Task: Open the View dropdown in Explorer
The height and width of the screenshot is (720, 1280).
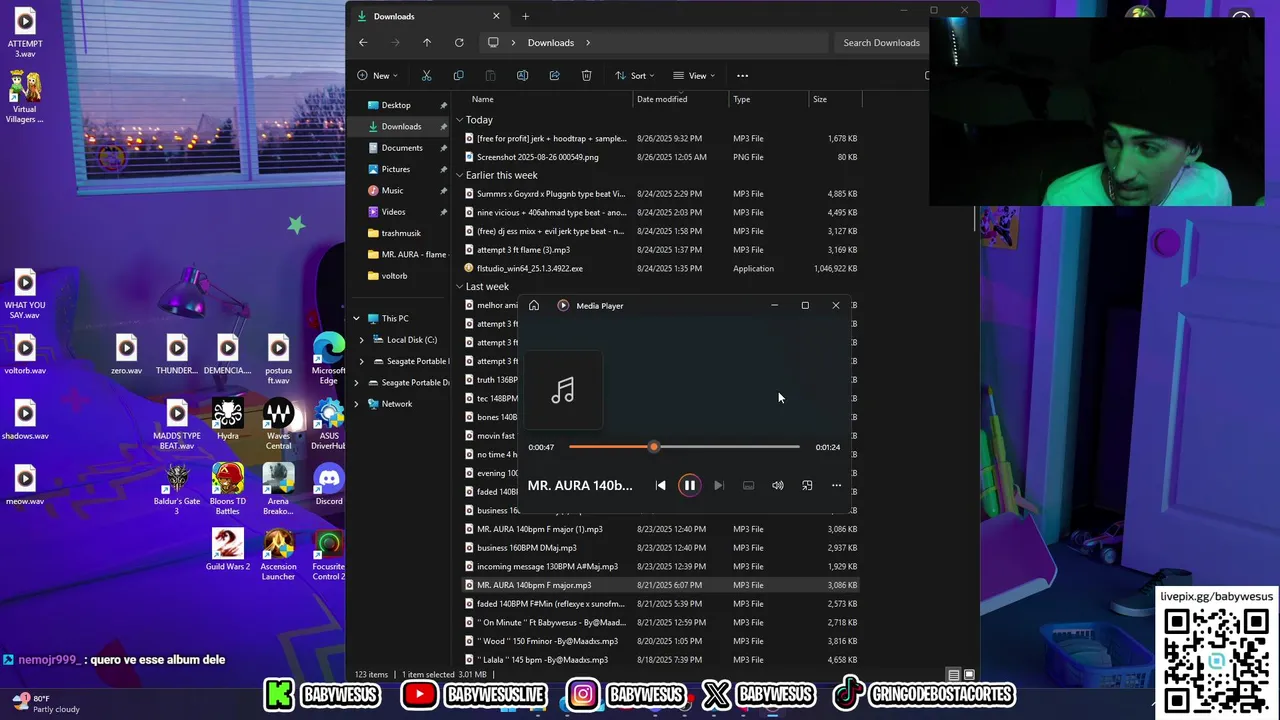Action: 693,75
